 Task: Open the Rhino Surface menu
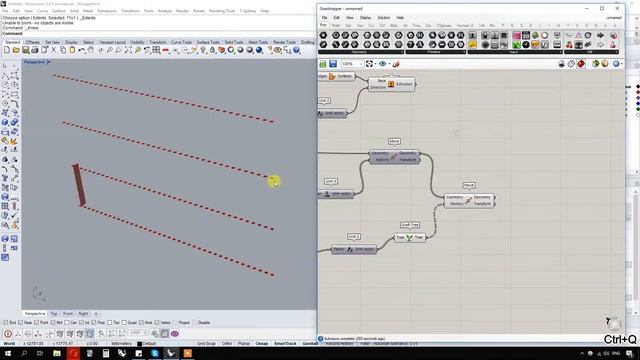point(59,11)
